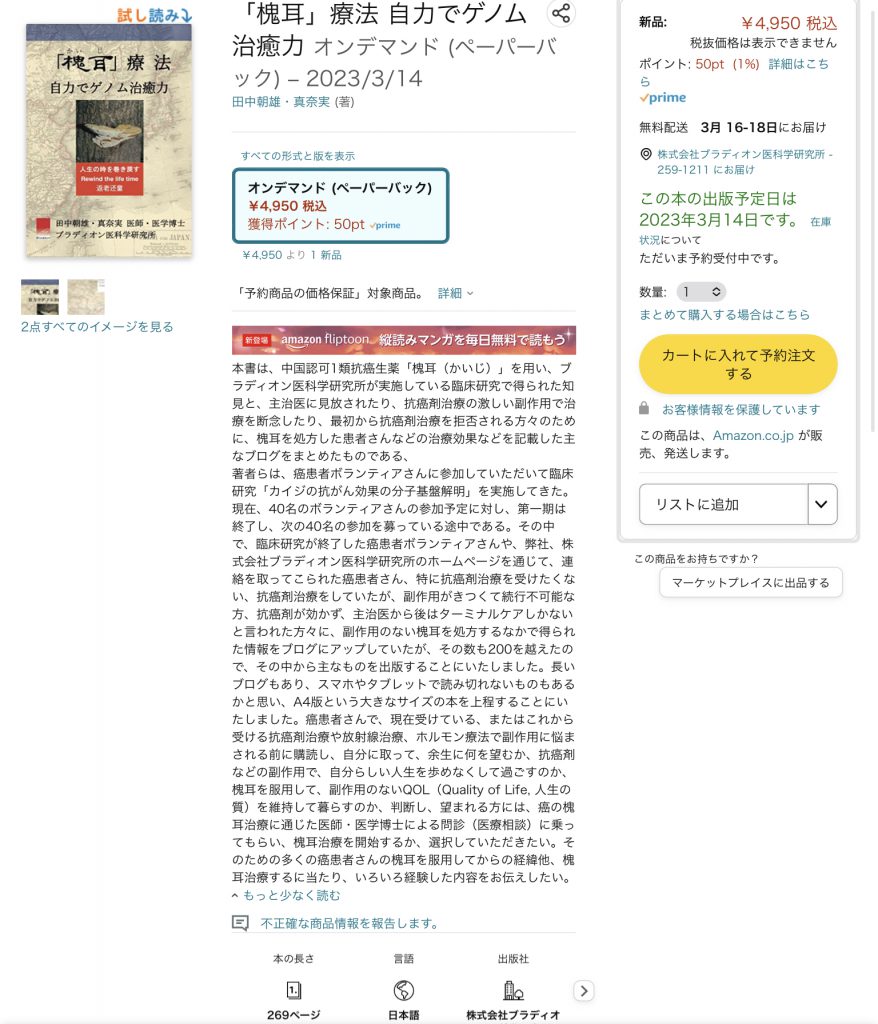Click the secure transaction lock icon
The width and height of the screenshot is (878, 1024).
click(x=644, y=408)
